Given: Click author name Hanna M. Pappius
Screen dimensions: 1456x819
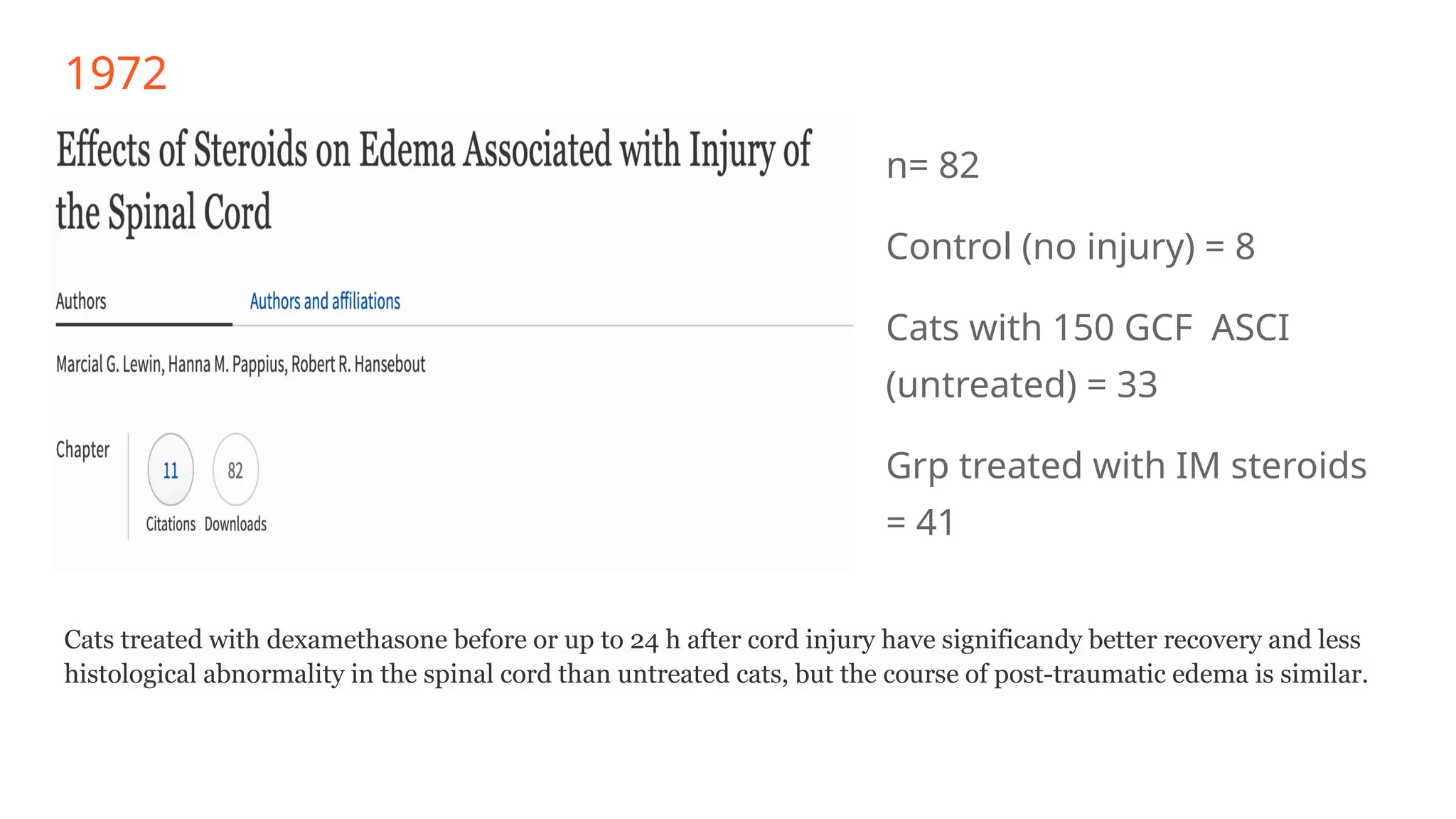Looking at the screenshot, I should 227,365.
